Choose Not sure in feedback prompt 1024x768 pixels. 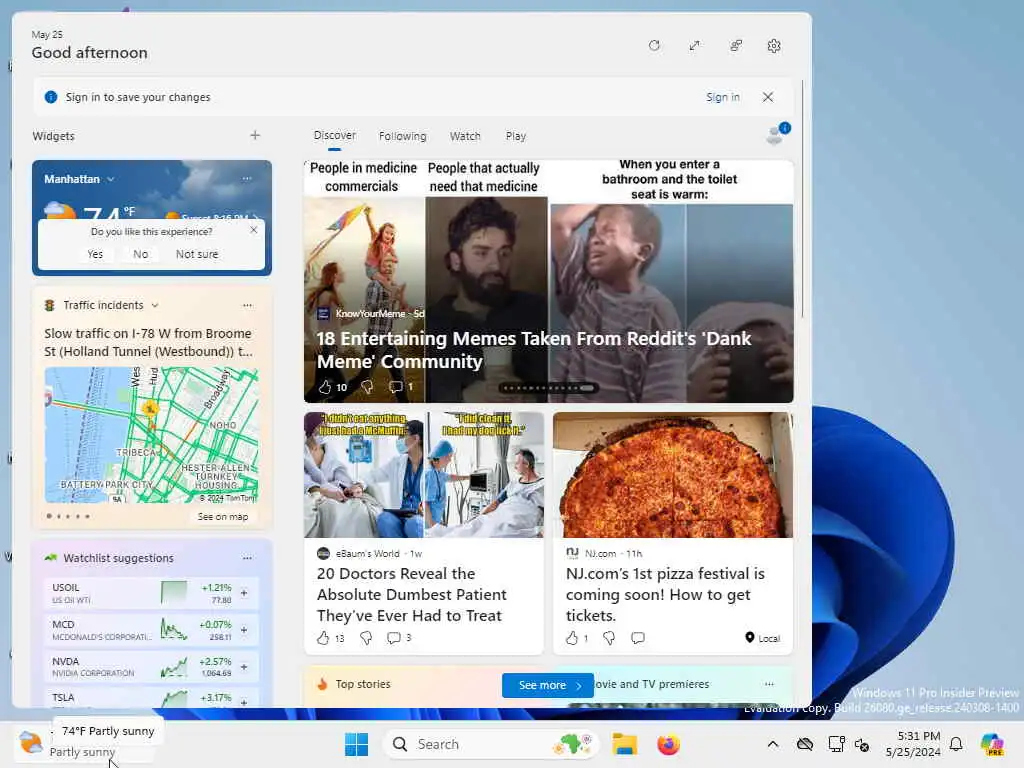click(197, 254)
